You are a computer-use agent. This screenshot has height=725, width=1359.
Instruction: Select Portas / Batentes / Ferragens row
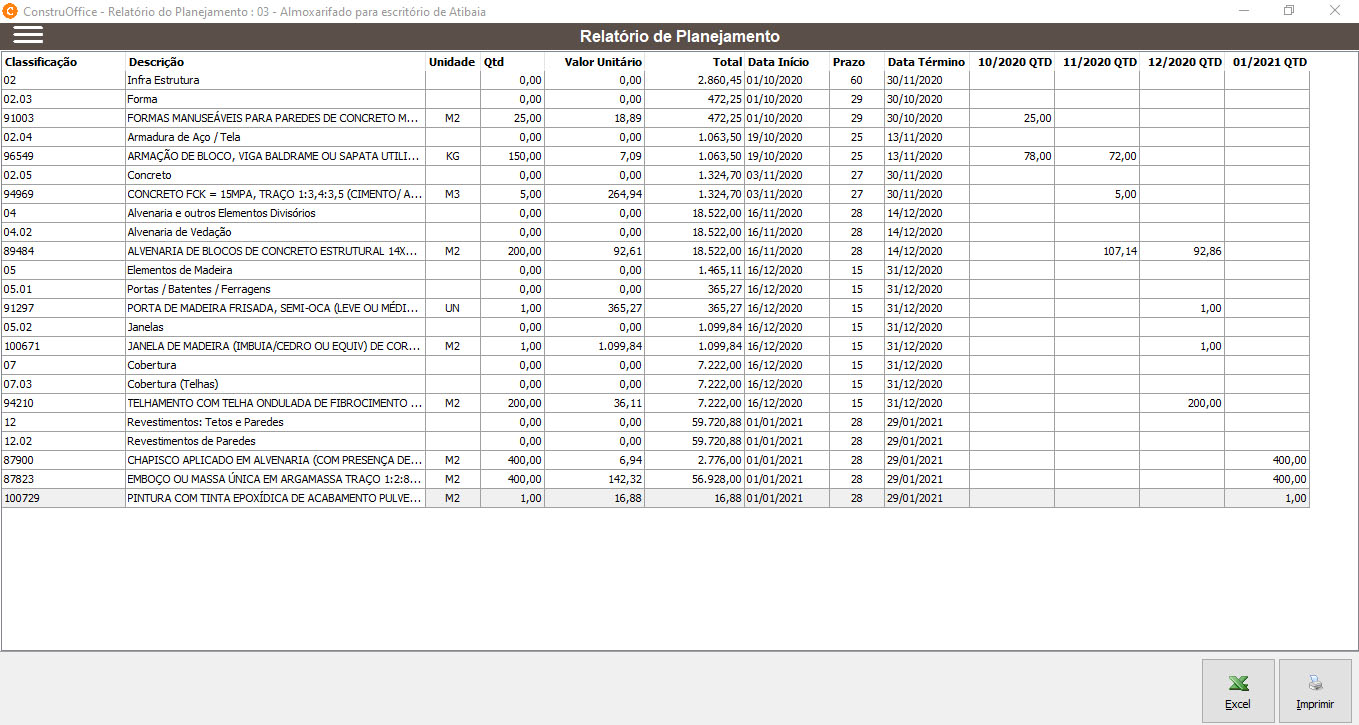click(x=655, y=289)
